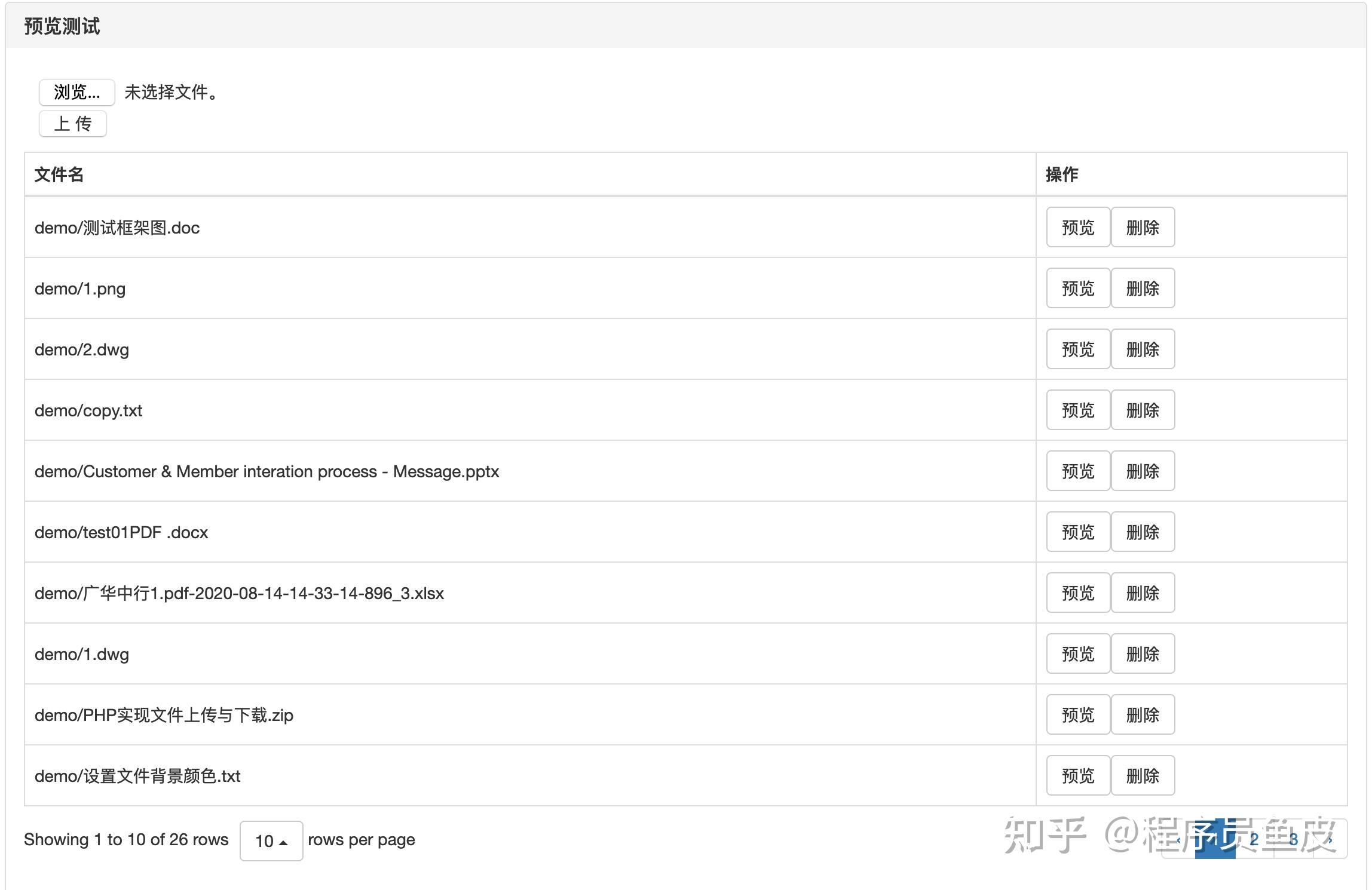Click the 浏览... file browse button

click(76, 93)
